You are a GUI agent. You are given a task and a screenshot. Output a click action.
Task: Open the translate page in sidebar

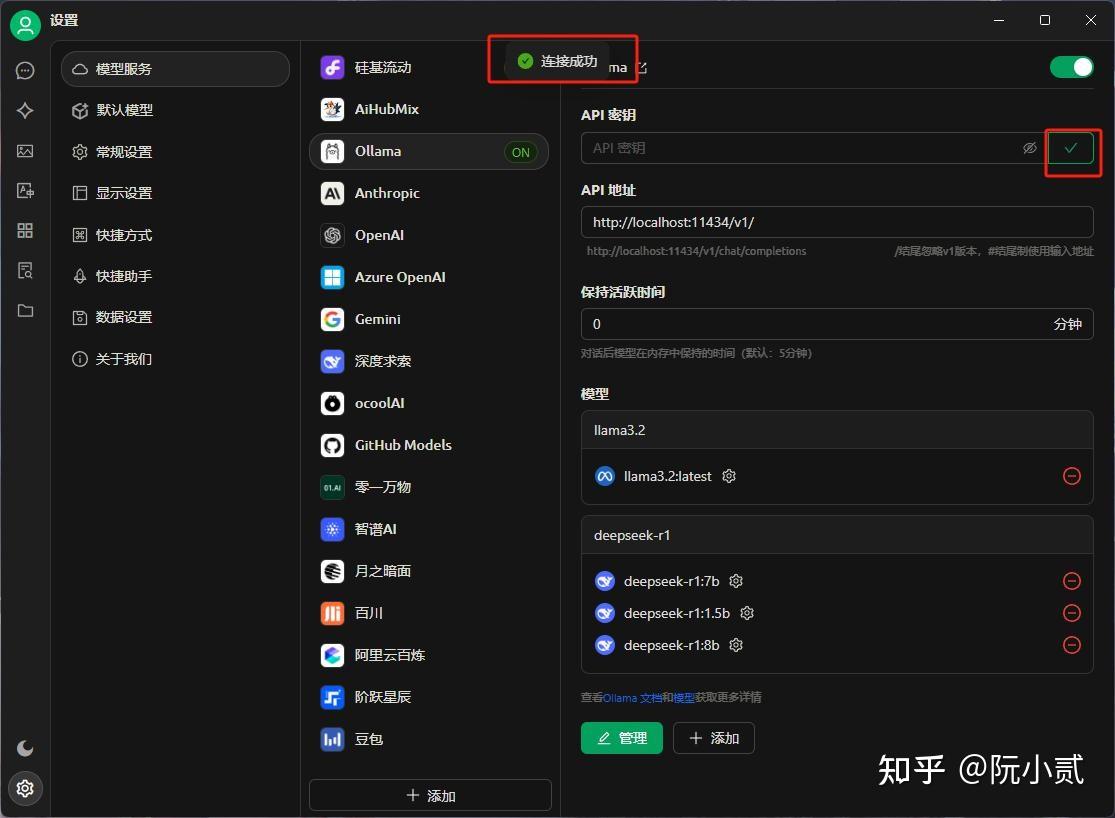click(x=25, y=191)
